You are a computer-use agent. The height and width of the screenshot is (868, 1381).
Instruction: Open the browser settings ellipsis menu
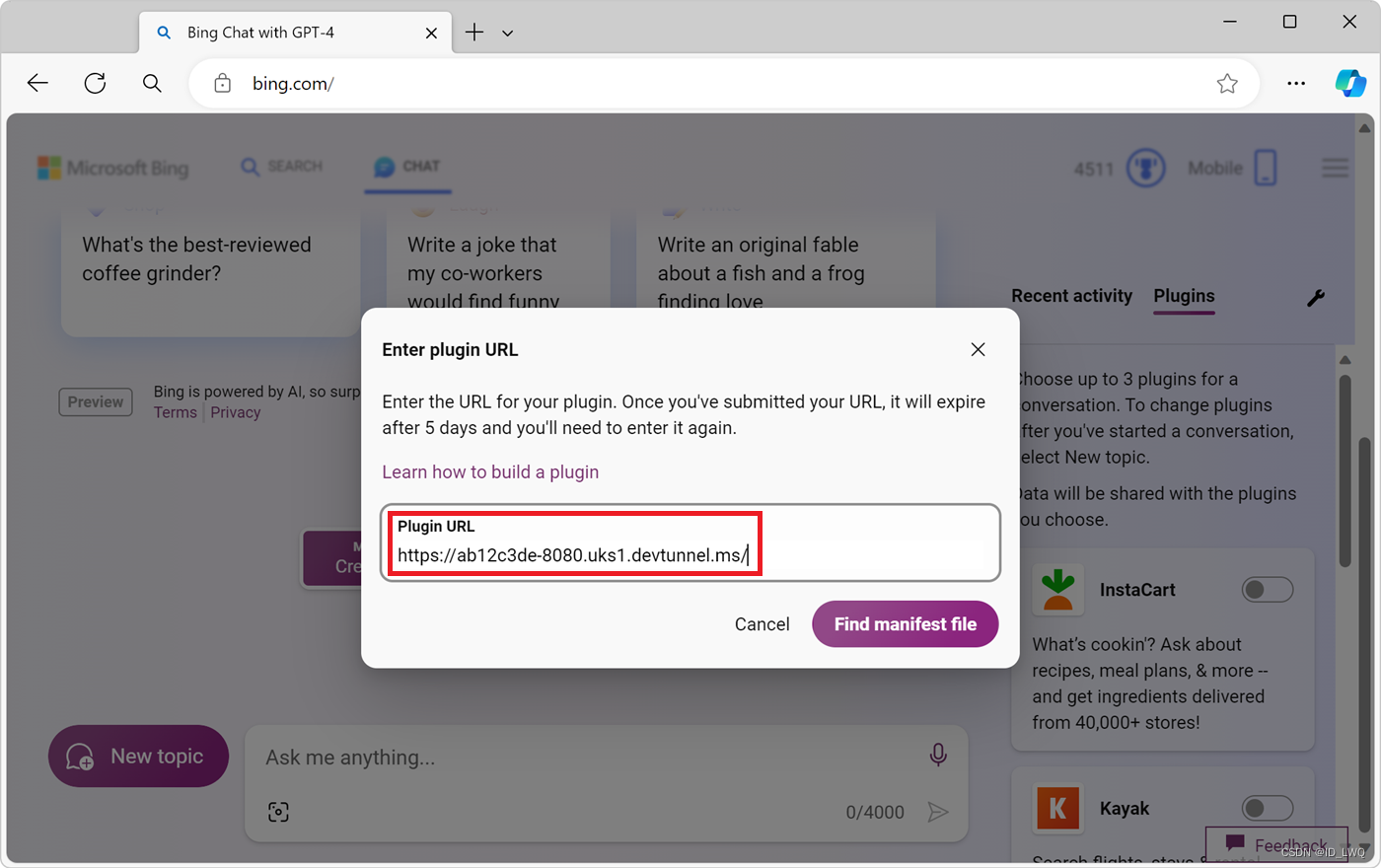tap(1296, 84)
